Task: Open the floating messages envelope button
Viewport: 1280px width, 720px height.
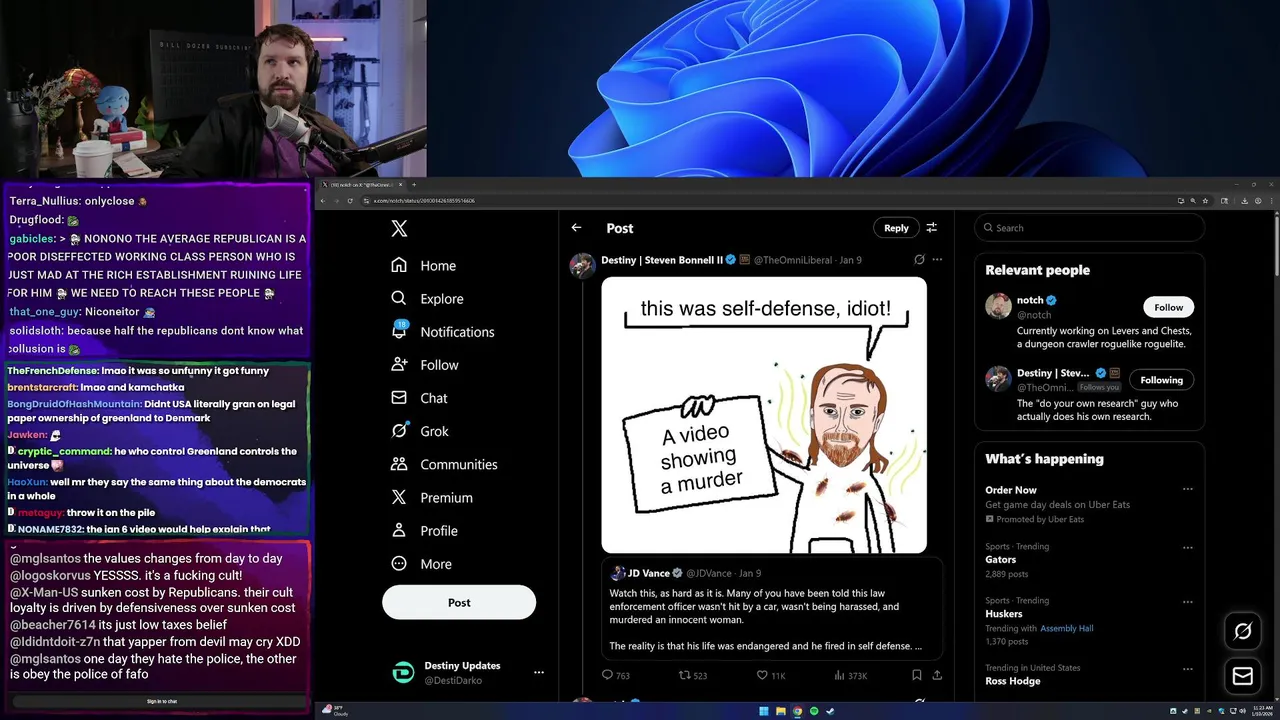Action: pos(1243,677)
